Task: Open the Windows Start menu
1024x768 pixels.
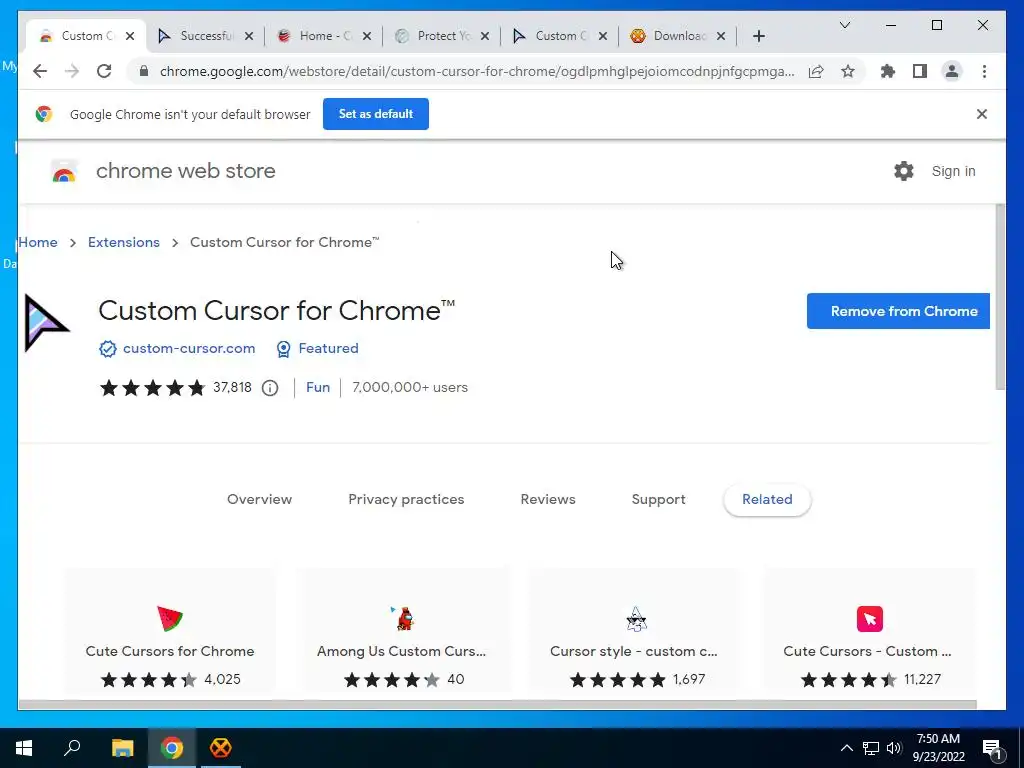Action: [x=24, y=748]
